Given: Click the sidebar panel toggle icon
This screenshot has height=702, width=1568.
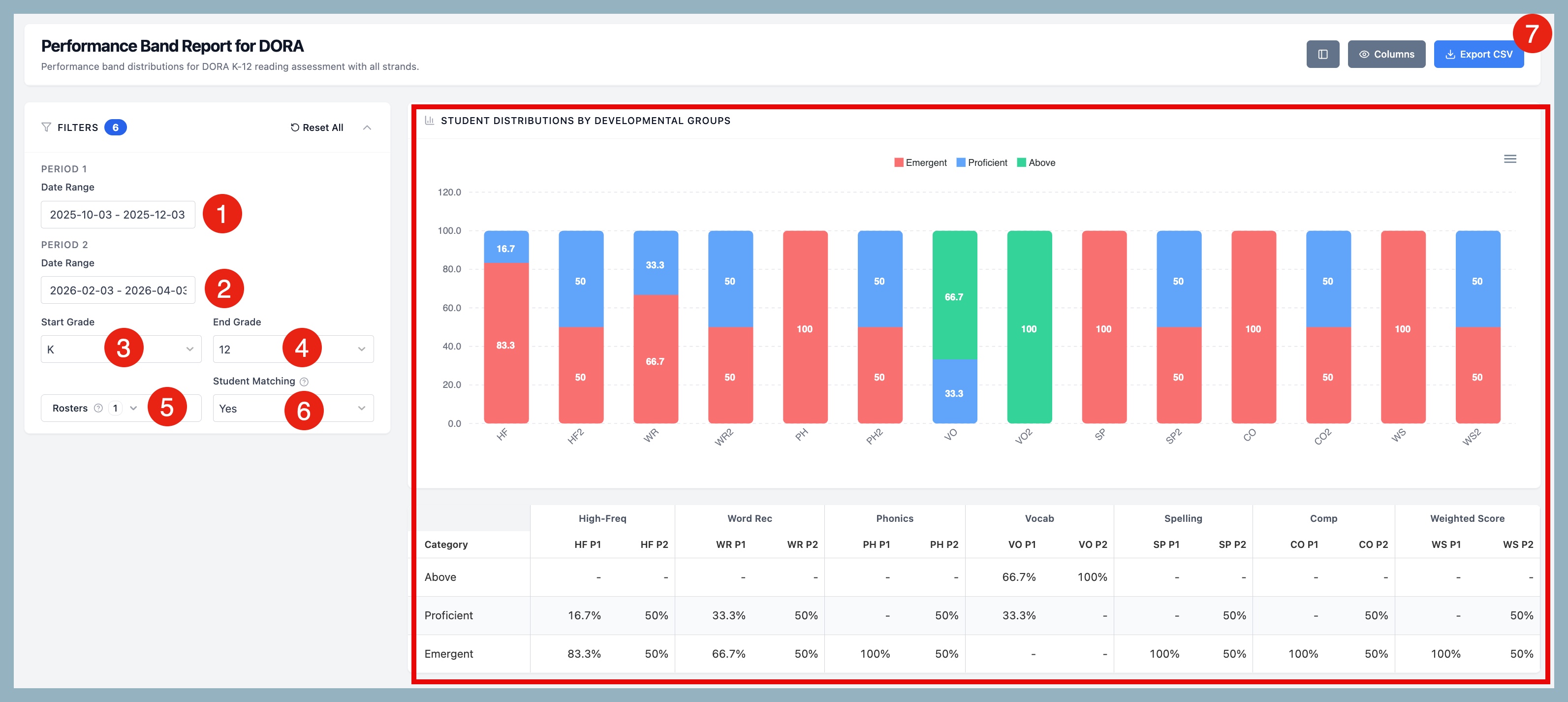Looking at the screenshot, I should pyautogui.click(x=1322, y=54).
